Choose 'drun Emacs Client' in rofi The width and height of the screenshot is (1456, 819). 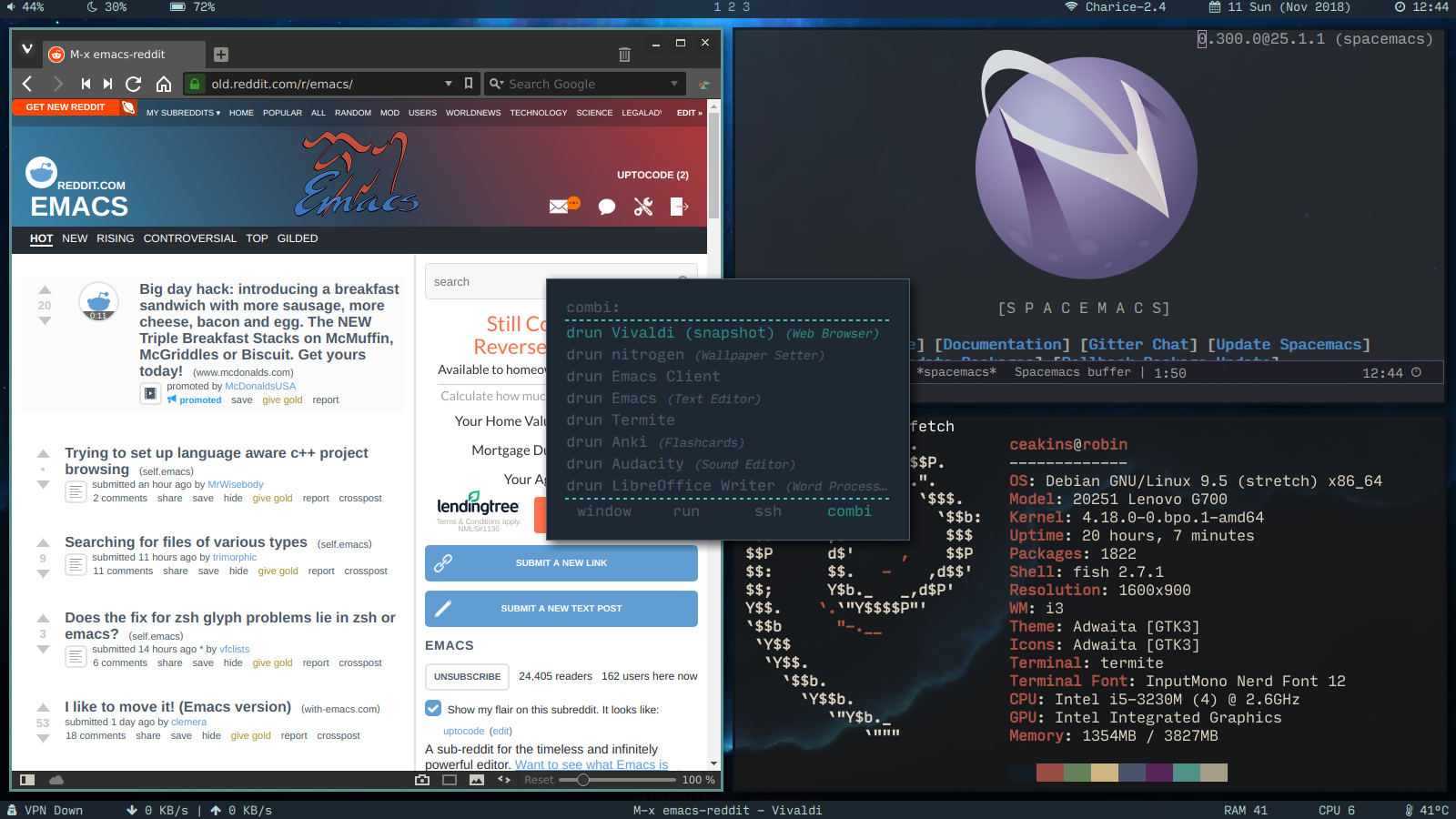(727, 377)
